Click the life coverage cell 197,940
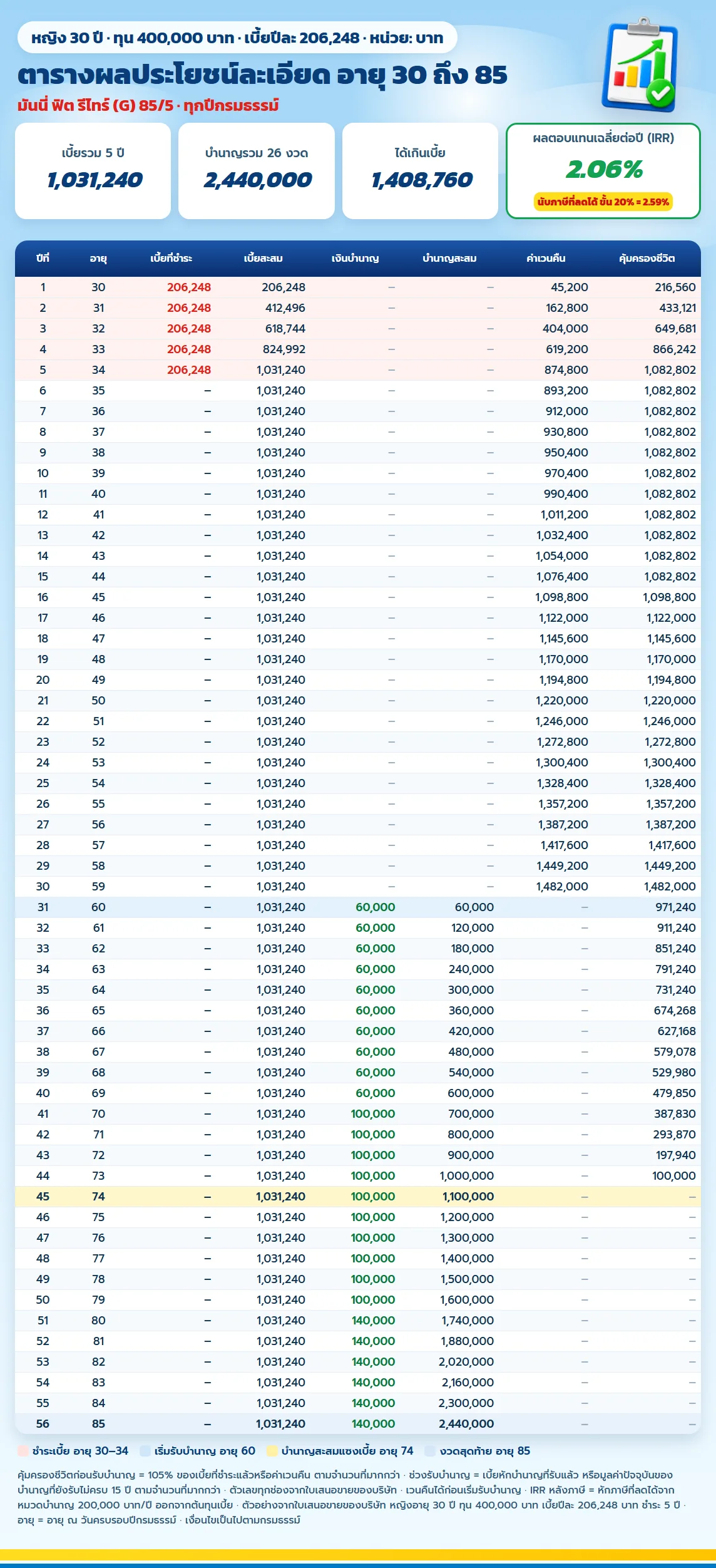The image size is (716, 1568). point(676,1155)
